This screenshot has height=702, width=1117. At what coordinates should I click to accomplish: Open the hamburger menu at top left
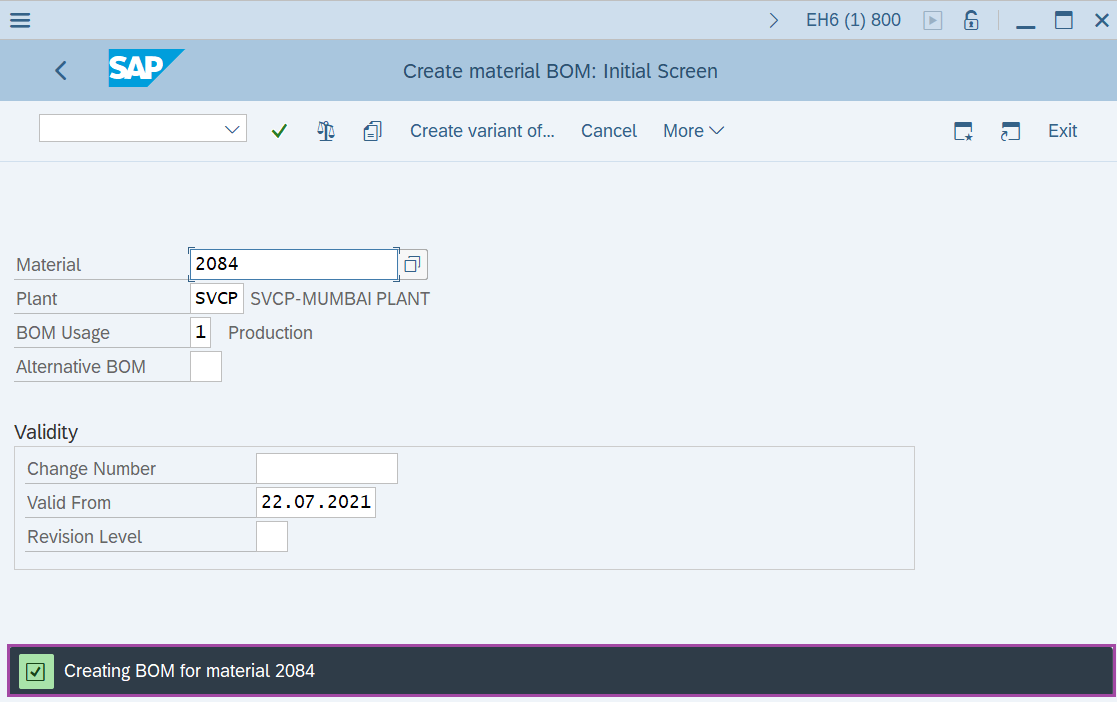point(20,20)
